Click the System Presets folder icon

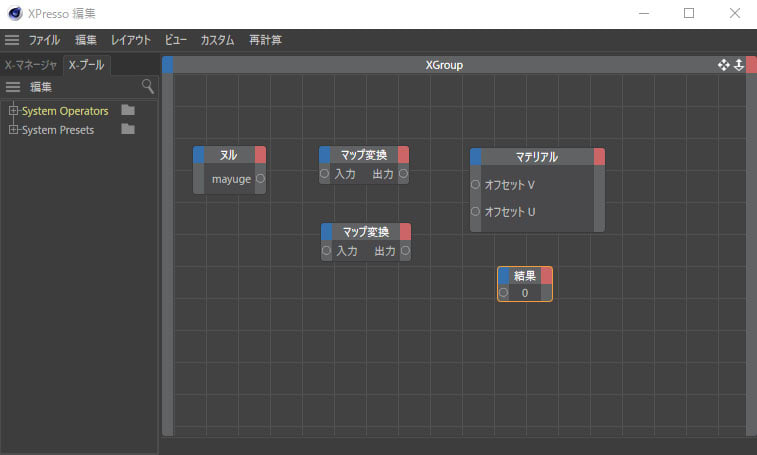pyautogui.click(x=128, y=129)
